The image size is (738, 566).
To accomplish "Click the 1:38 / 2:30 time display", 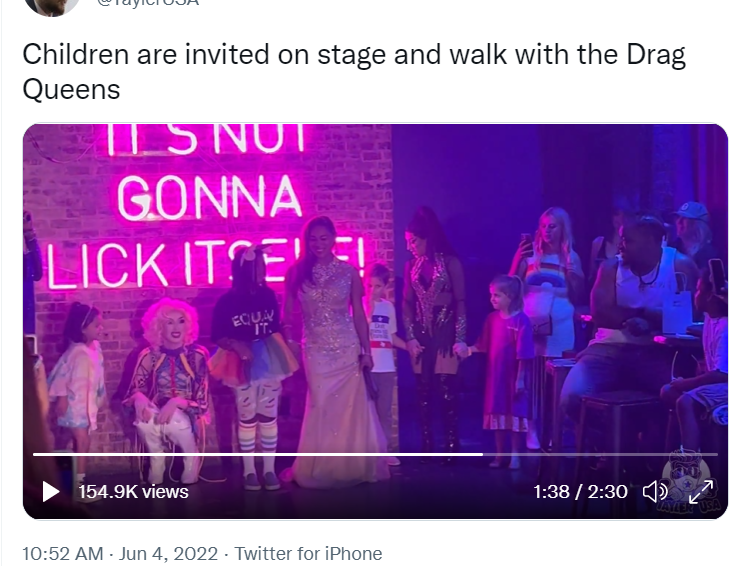I will click(x=580, y=492).
